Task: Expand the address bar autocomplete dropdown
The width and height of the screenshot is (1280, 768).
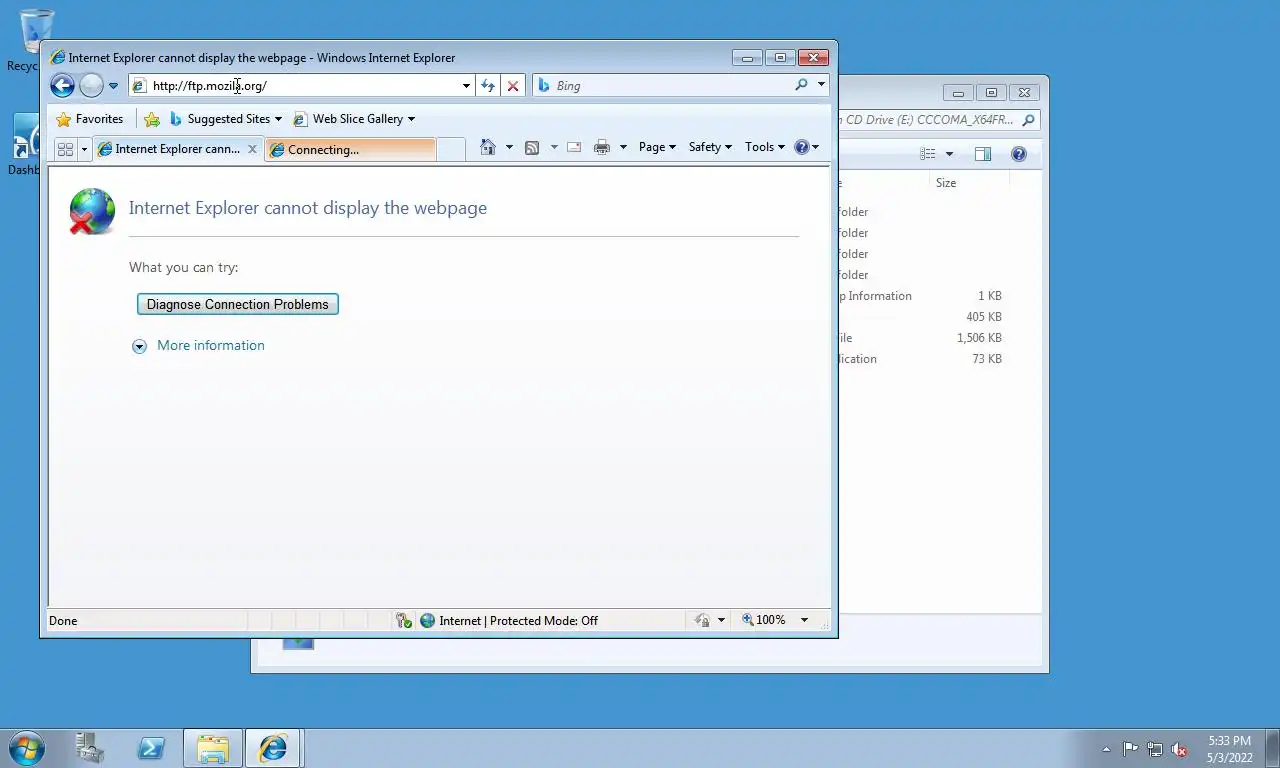Action: [x=466, y=86]
